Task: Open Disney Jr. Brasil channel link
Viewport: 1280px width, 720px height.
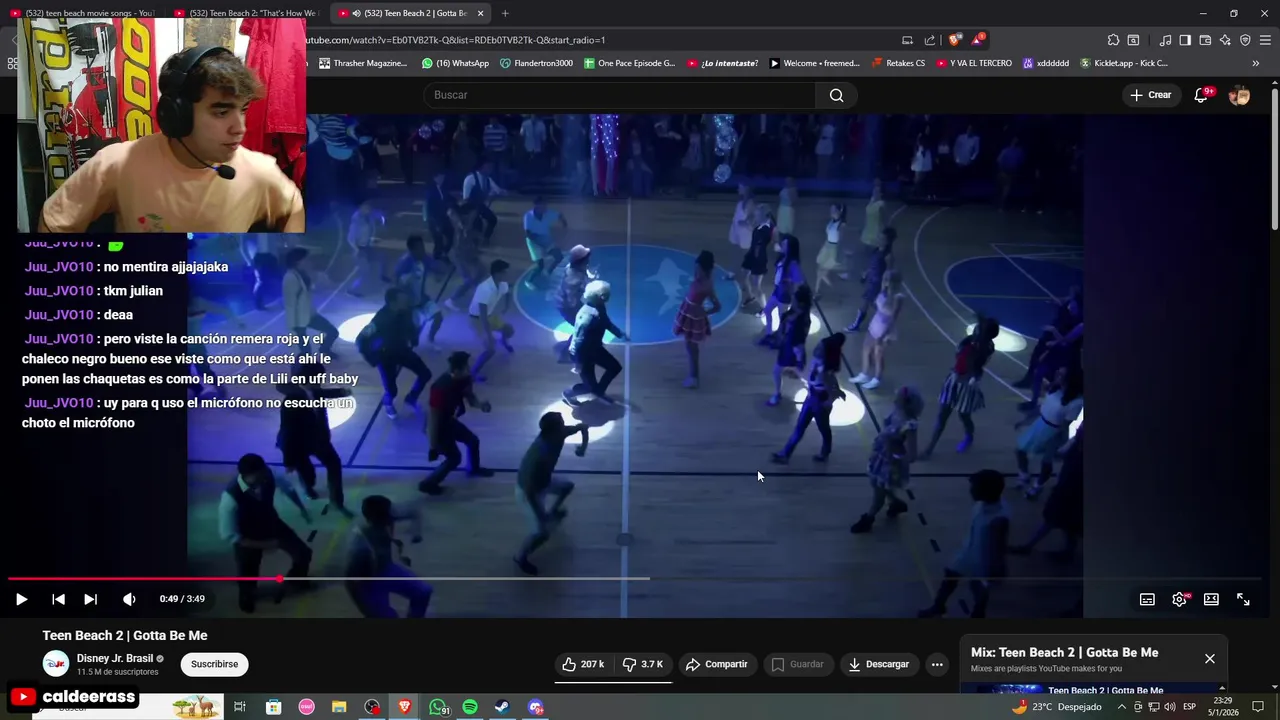Action: (115, 659)
